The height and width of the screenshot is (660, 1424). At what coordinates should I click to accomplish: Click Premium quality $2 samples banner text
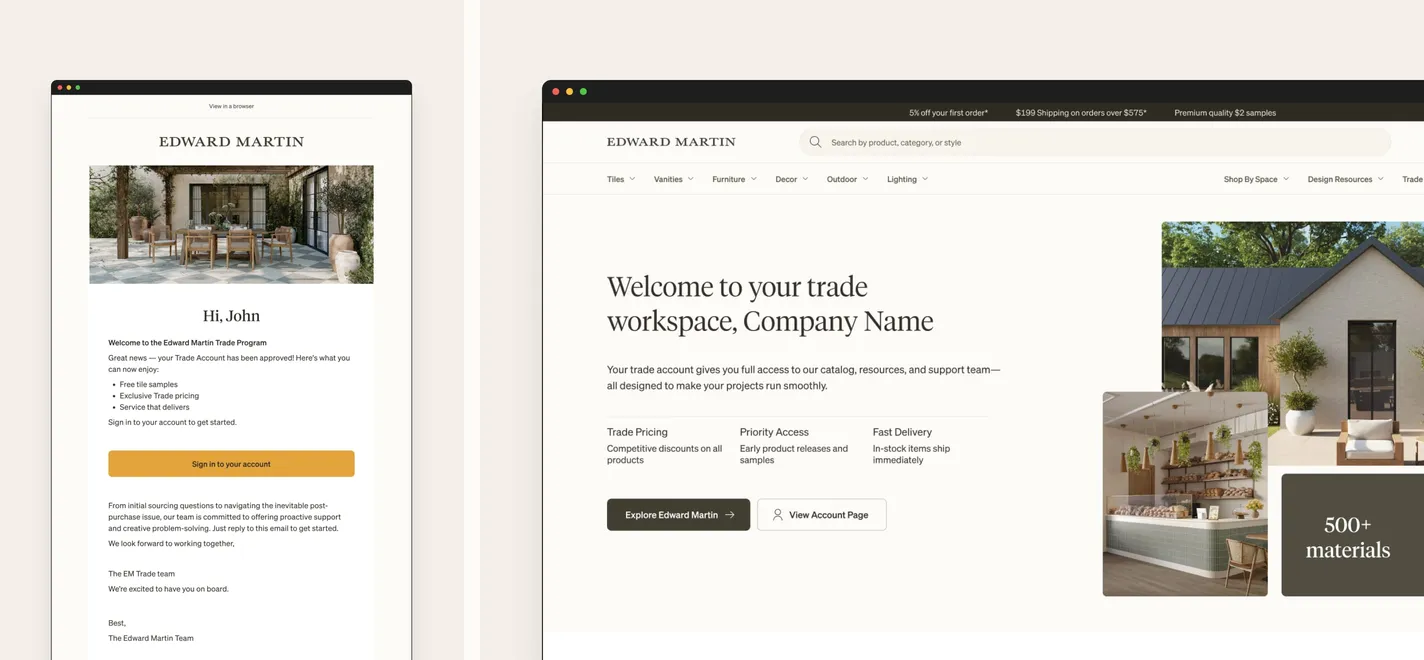click(x=1225, y=113)
